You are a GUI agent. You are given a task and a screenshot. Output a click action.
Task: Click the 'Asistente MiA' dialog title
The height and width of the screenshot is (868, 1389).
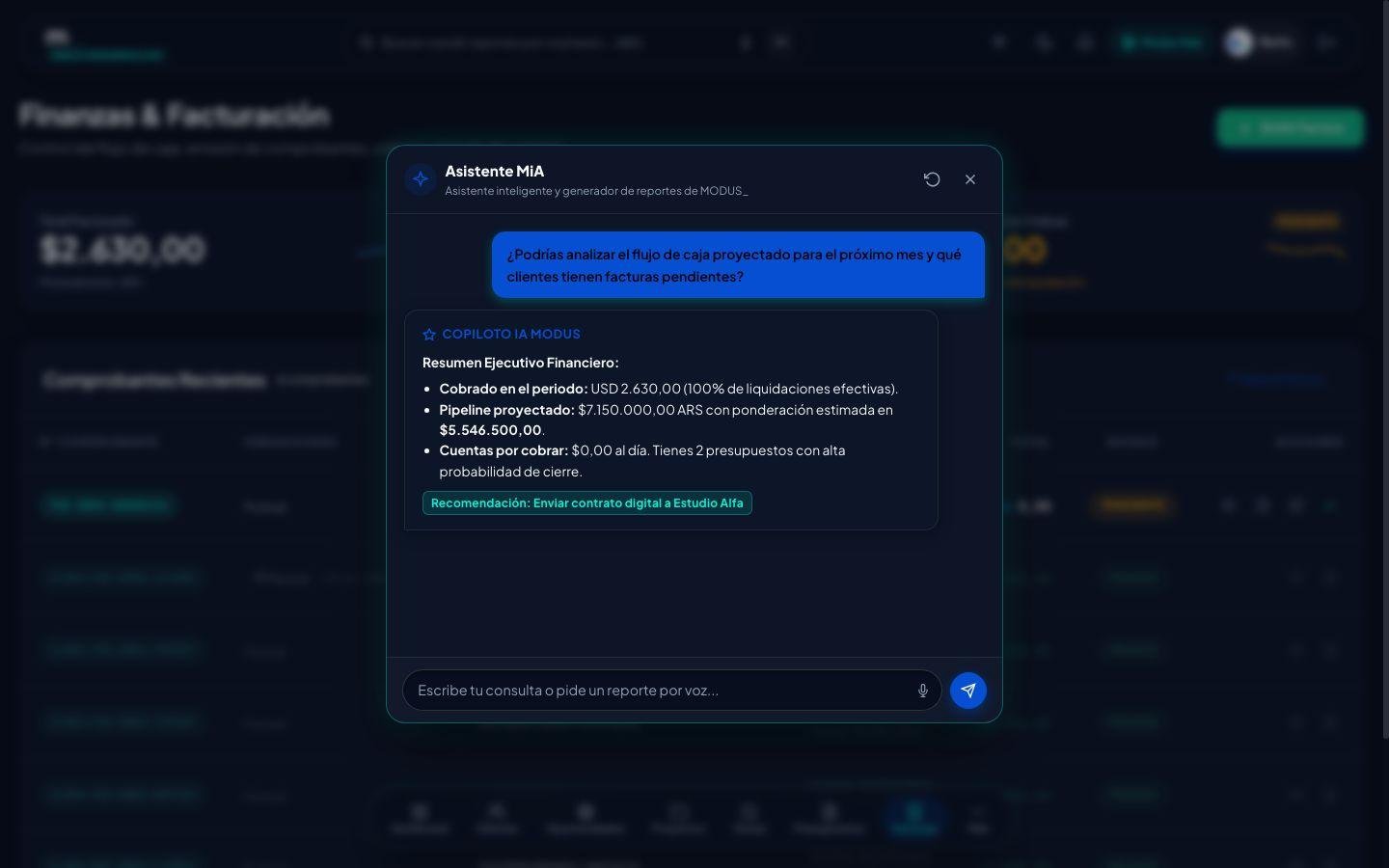pyautogui.click(x=495, y=171)
